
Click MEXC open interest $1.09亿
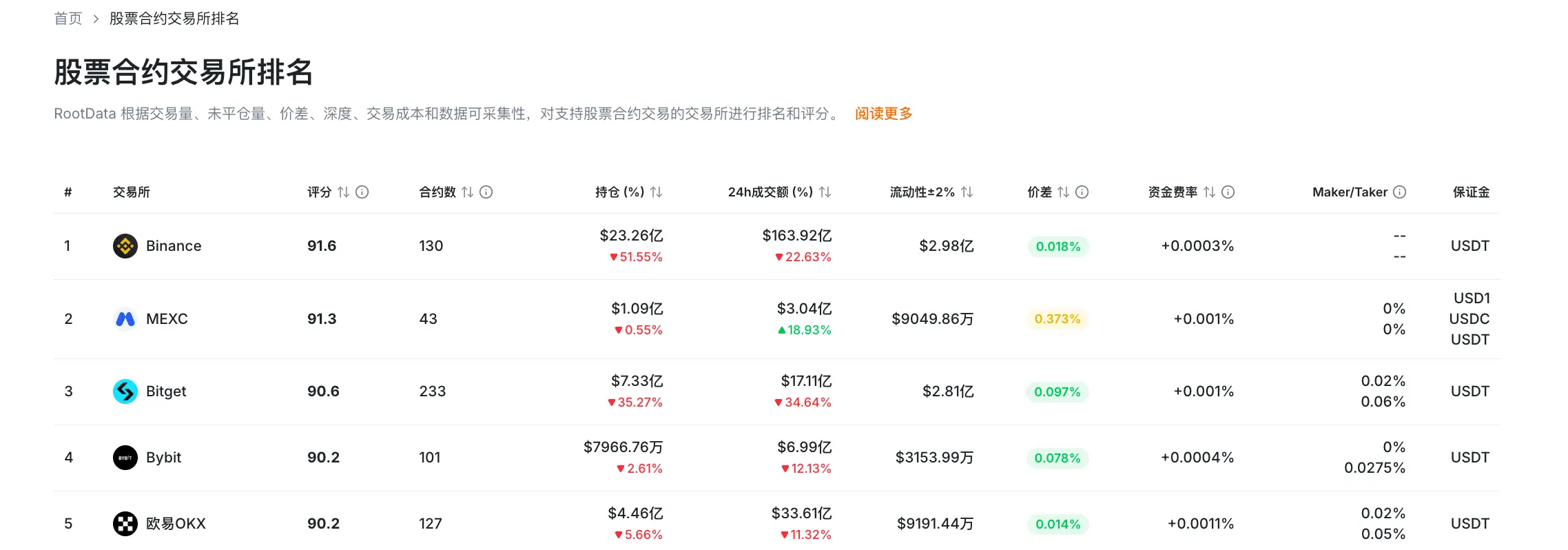pos(637,309)
